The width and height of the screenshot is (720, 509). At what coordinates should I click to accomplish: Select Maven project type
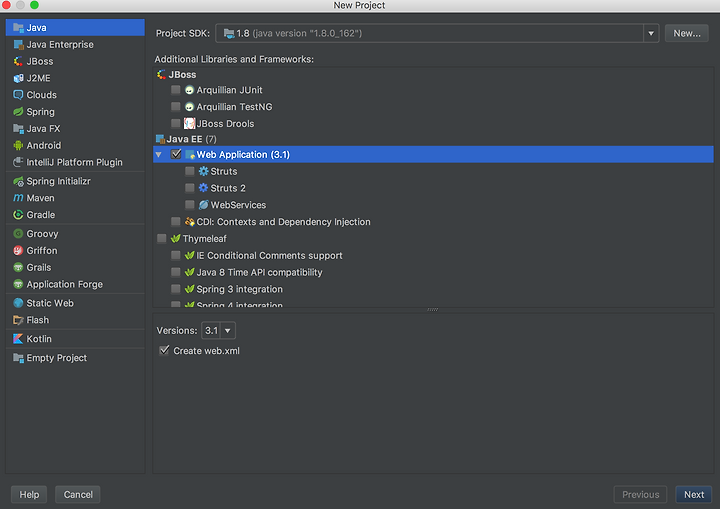coord(75,198)
